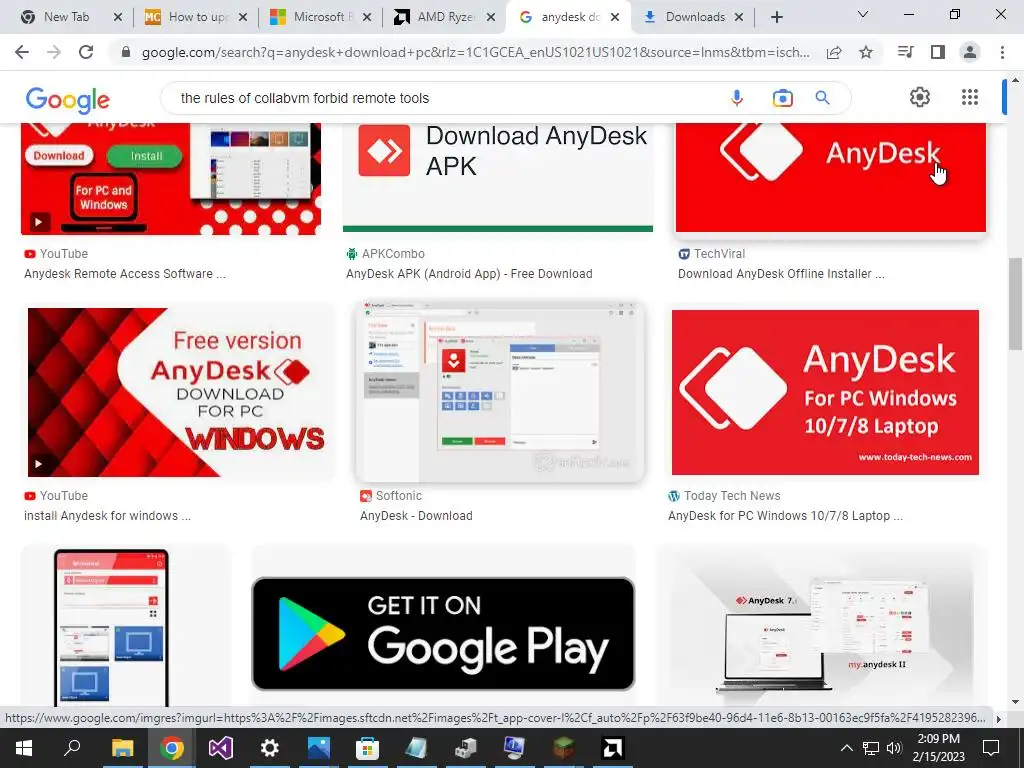1024x768 pixels.
Task: Open 'install Anydesk for windows ...' result
Action: (107, 515)
